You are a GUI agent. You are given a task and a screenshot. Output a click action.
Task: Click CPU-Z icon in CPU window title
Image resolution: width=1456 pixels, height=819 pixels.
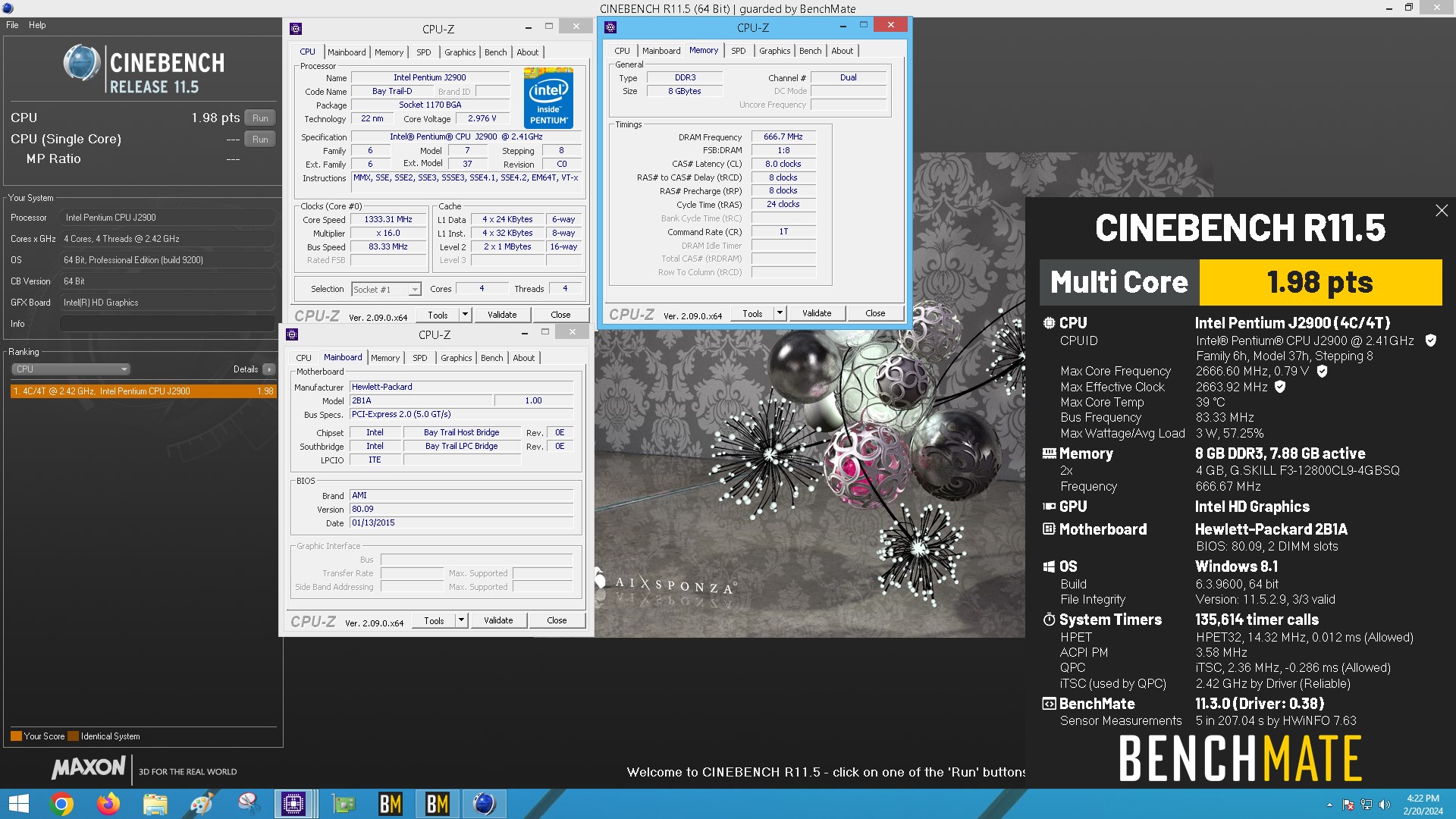tap(296, 29)
